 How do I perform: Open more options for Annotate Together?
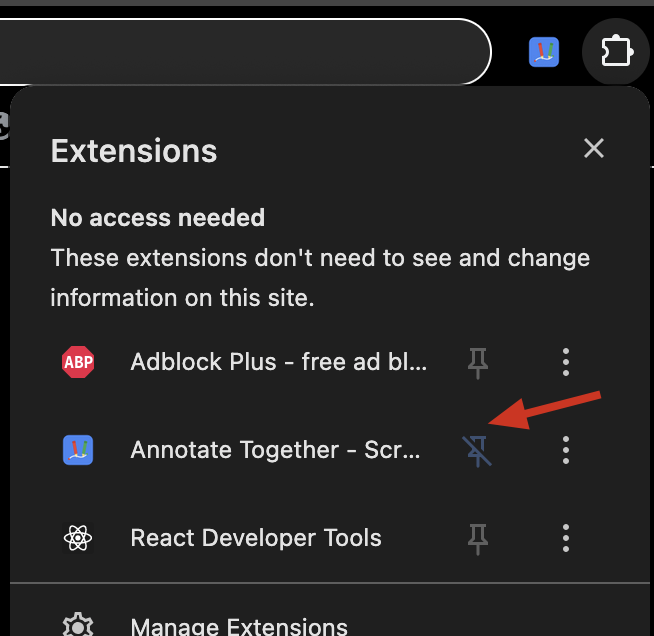(566, 450)
